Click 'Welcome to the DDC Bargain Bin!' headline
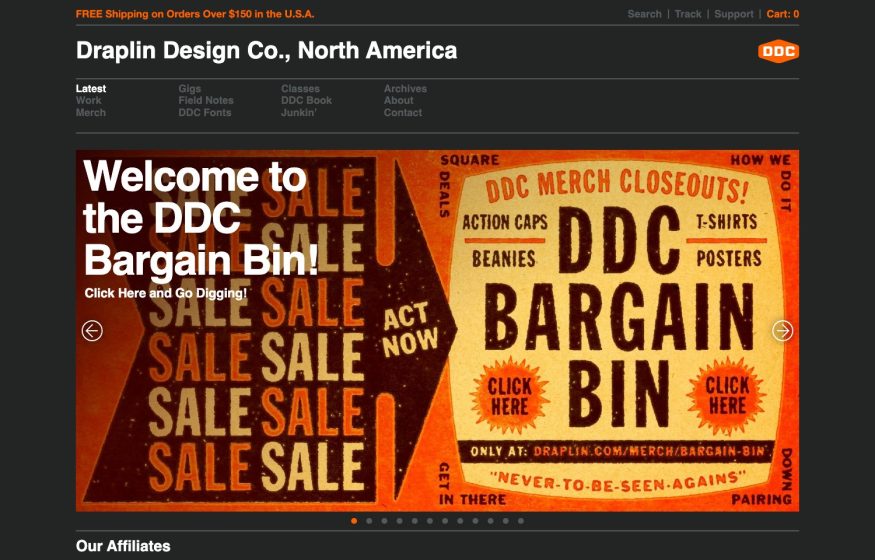This screenshot has width=875, height=560. (201, 218)
